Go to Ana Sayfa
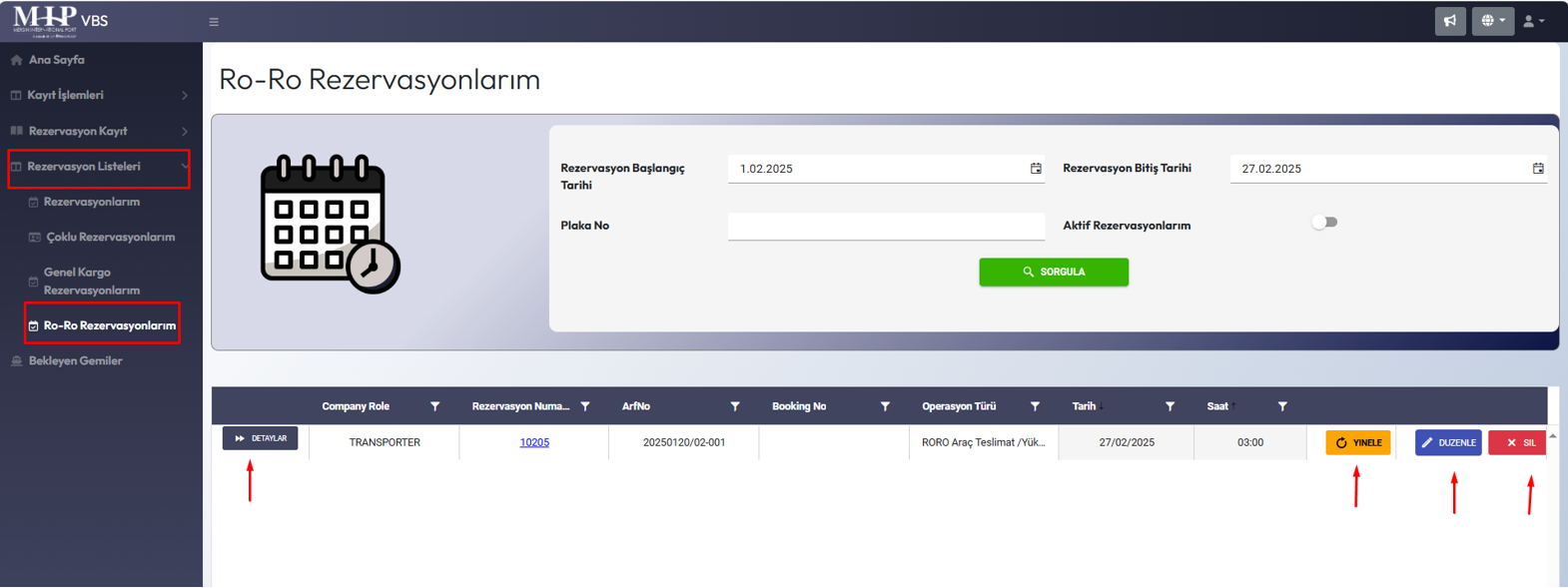 56,60
